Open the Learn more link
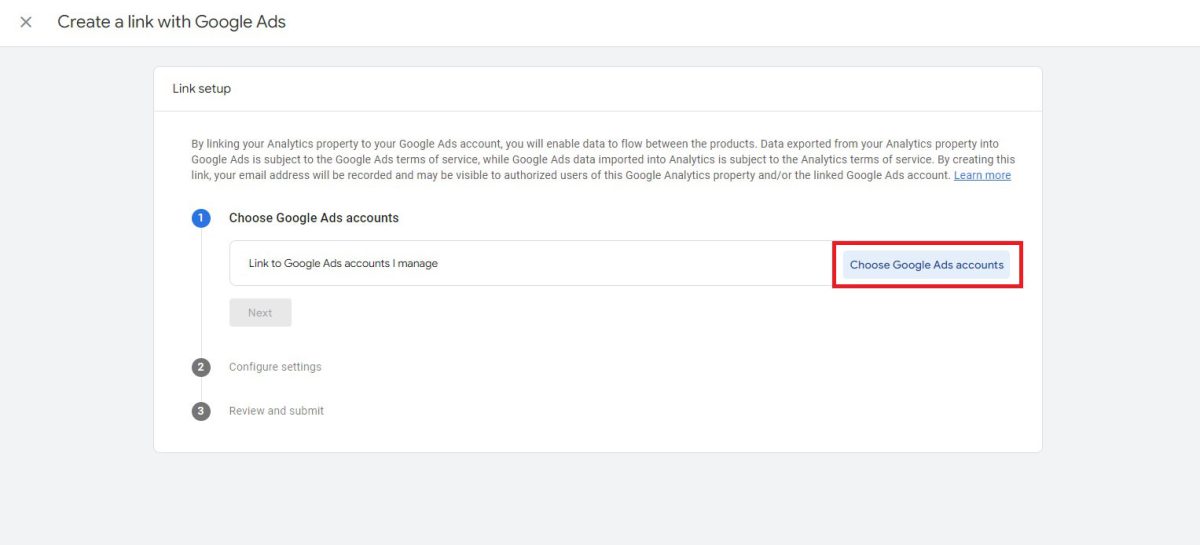The height and width of the screenshot is (545, 1200). pyautogui.click(x=982, y=175)
